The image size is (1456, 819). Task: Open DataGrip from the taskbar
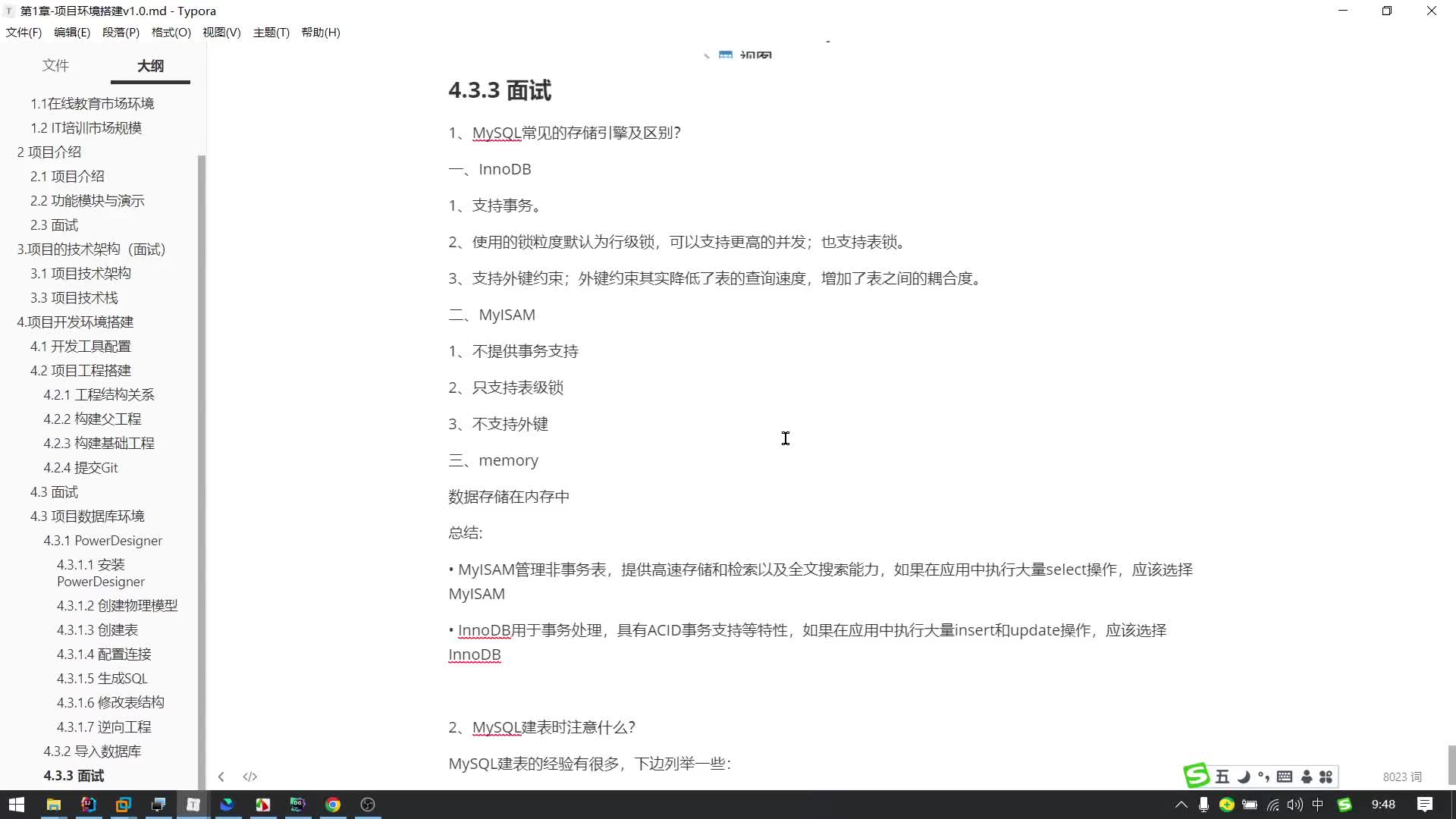pos(297,805)
